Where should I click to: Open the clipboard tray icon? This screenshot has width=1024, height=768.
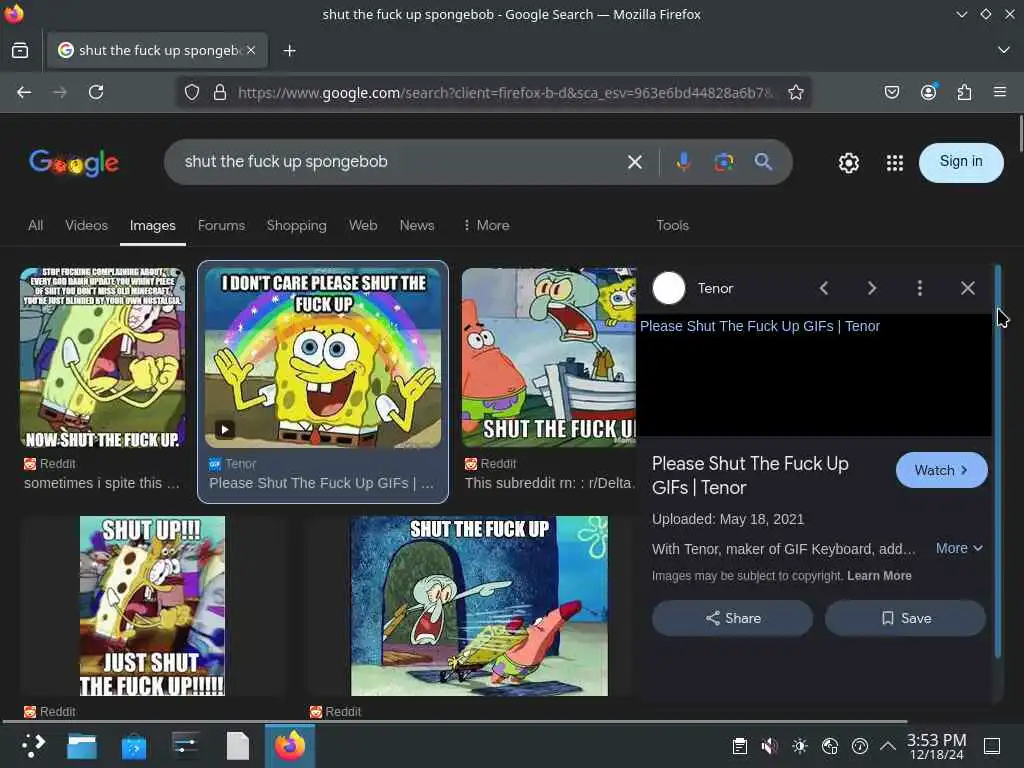(739, 746)
